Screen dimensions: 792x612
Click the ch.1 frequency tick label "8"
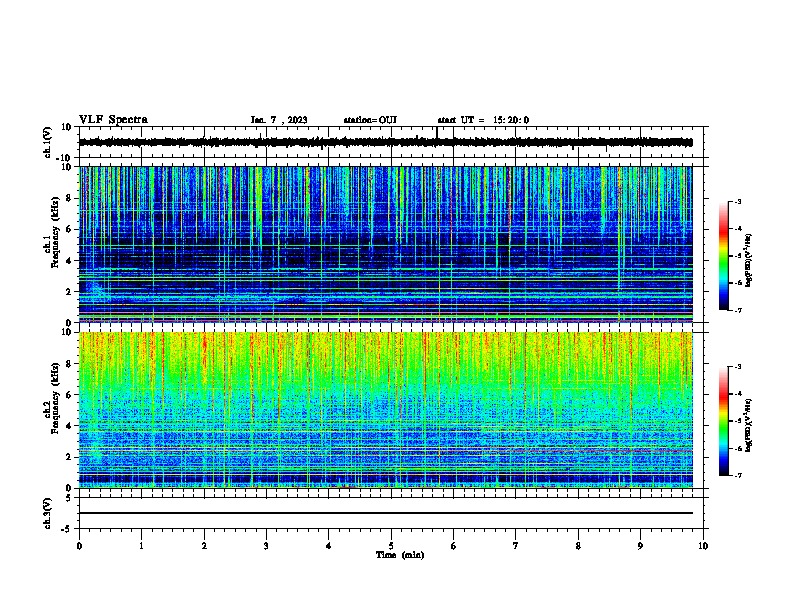tap(69, 198)
